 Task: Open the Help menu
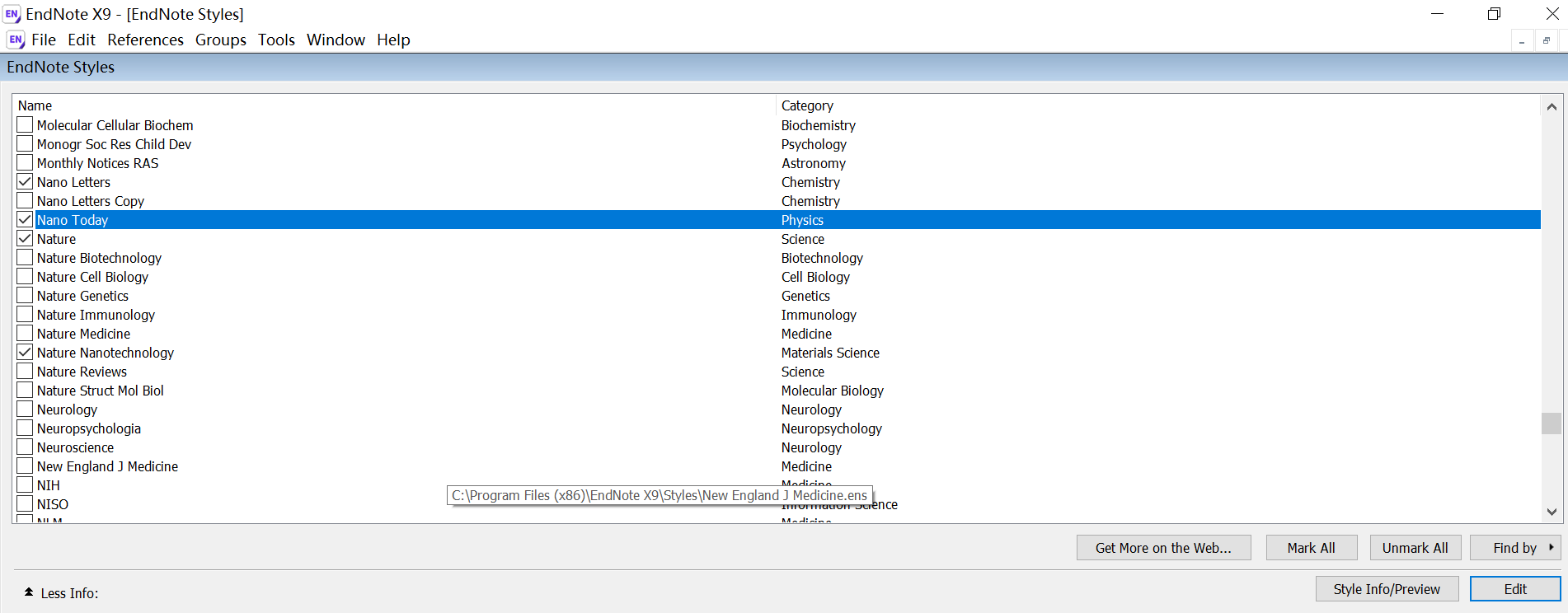[x=393, y=40]
